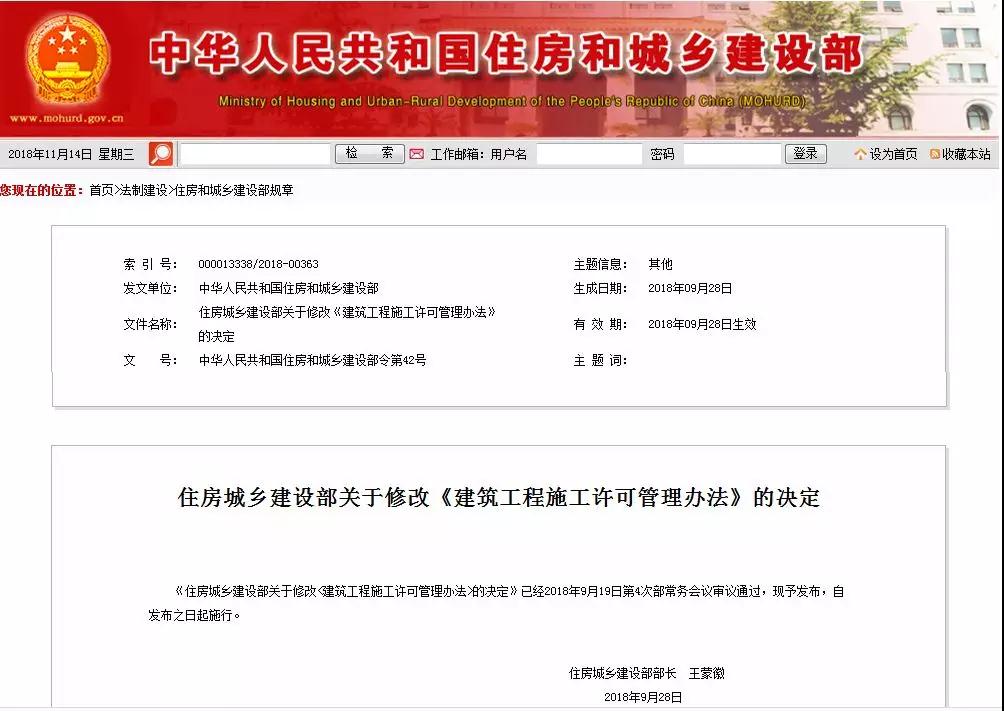Click the 检索 search button
Image resolution: width=1004 pixels, height=711 pixels.
(369, 154)
